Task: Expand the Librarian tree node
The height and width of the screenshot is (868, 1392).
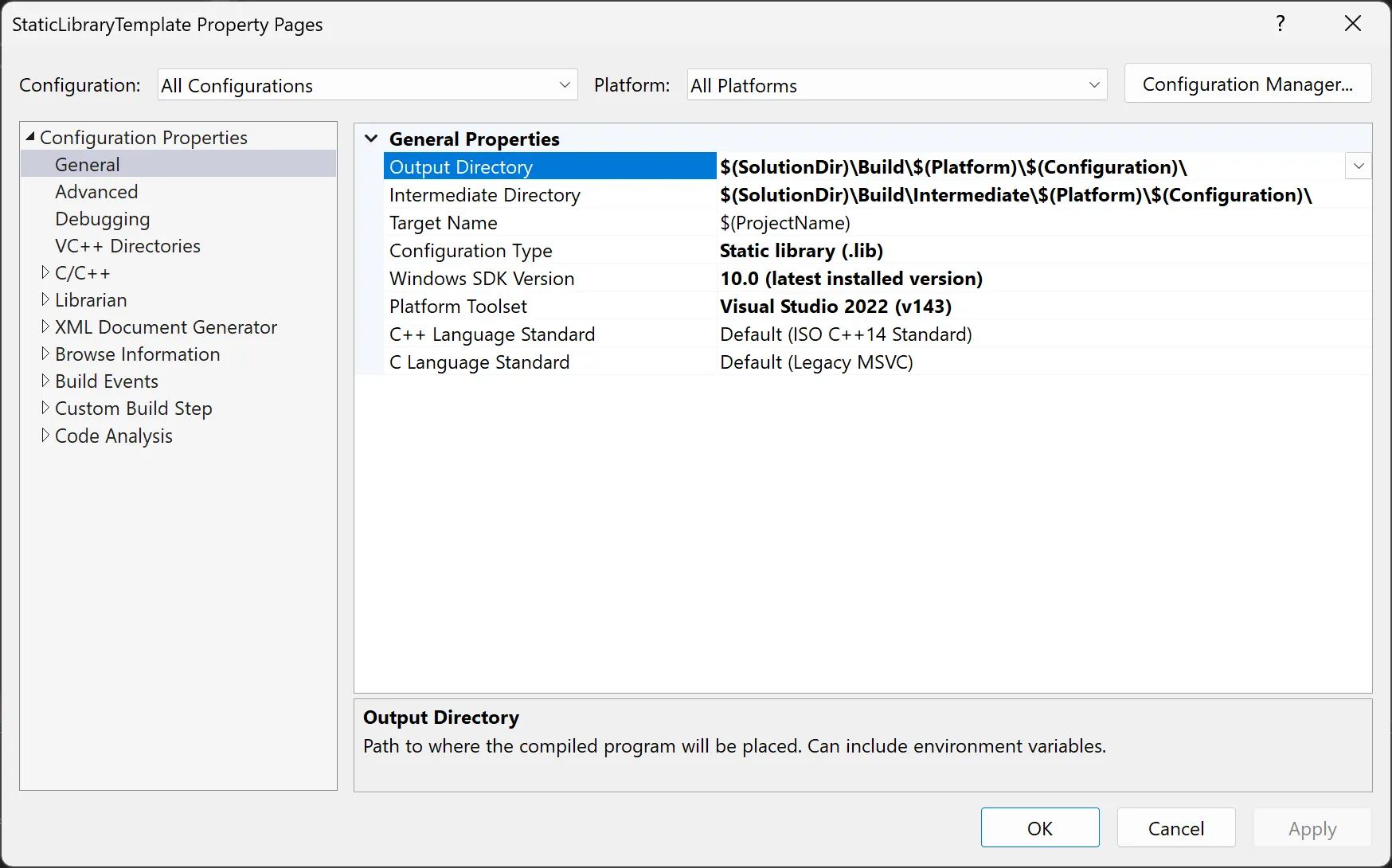Action: coord(45,299)
